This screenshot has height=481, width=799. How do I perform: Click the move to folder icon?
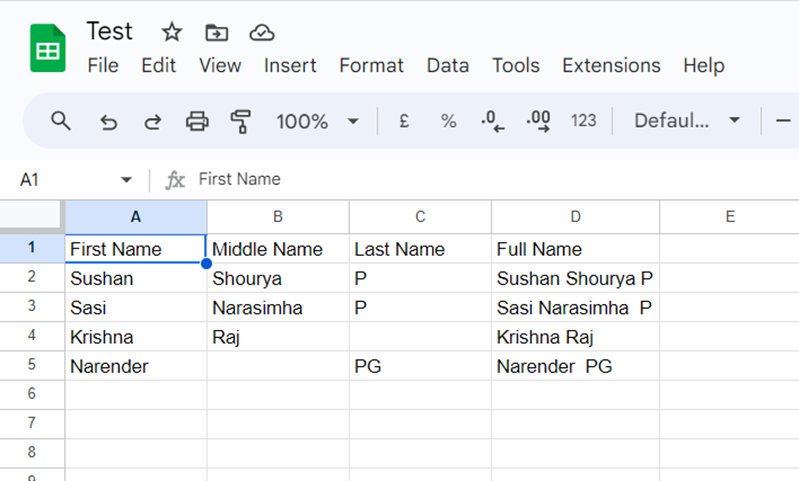216,32
